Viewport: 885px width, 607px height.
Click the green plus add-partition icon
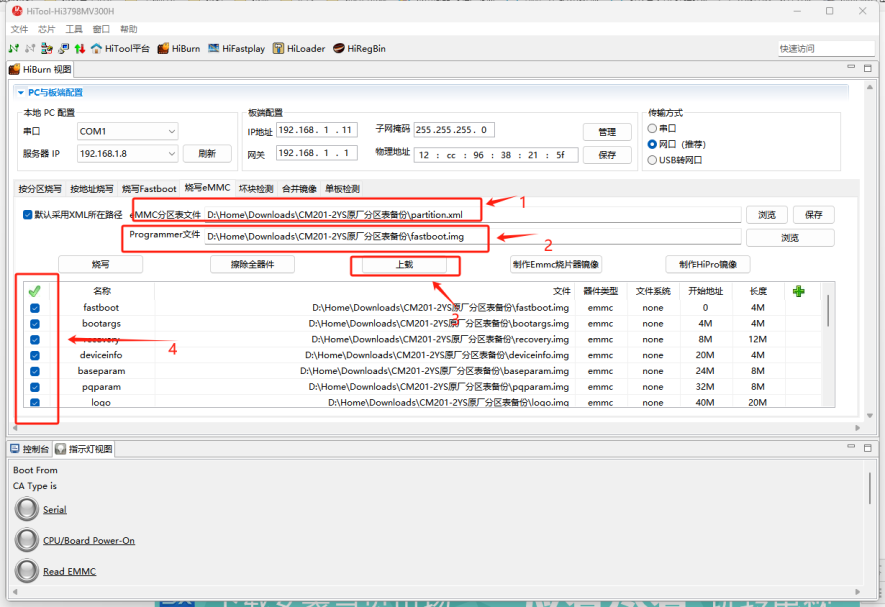[x=797, y=291]
